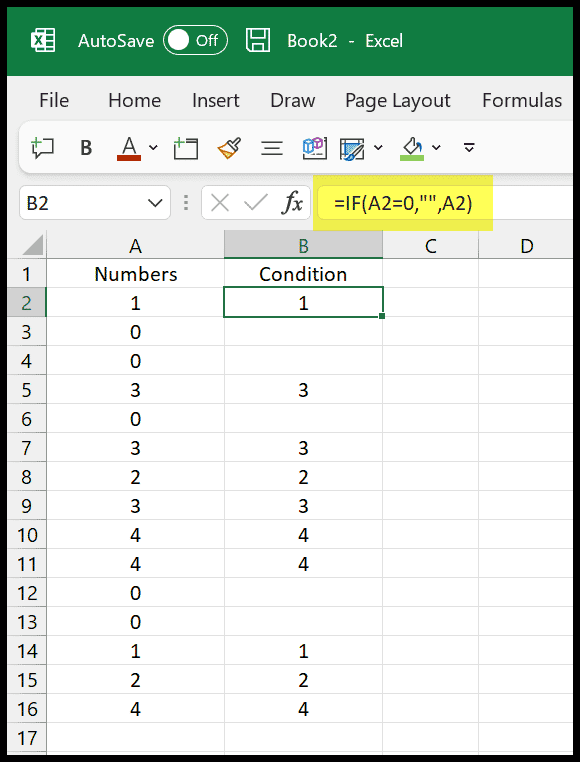Screen dimensions: 580x762
Task: Click the fill handle on cell B2
Action: [382, 316]
